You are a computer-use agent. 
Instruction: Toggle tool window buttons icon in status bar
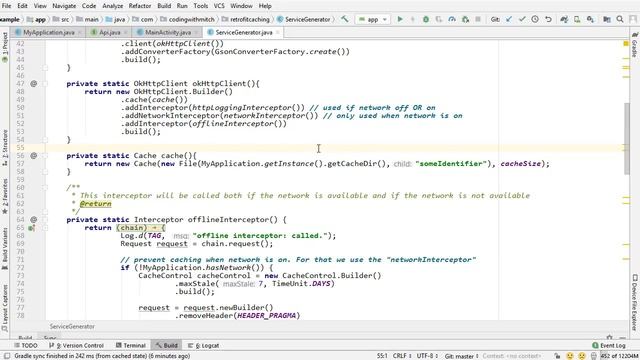click(x=6, y=356)
